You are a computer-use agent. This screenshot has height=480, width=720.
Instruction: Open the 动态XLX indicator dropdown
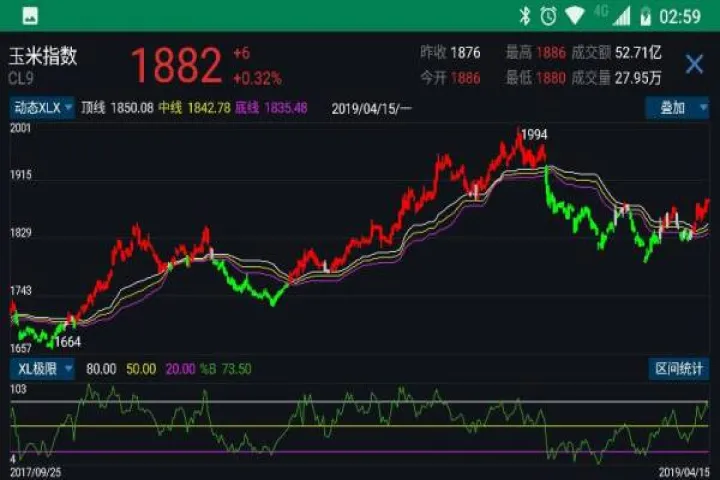click(41, 108)
